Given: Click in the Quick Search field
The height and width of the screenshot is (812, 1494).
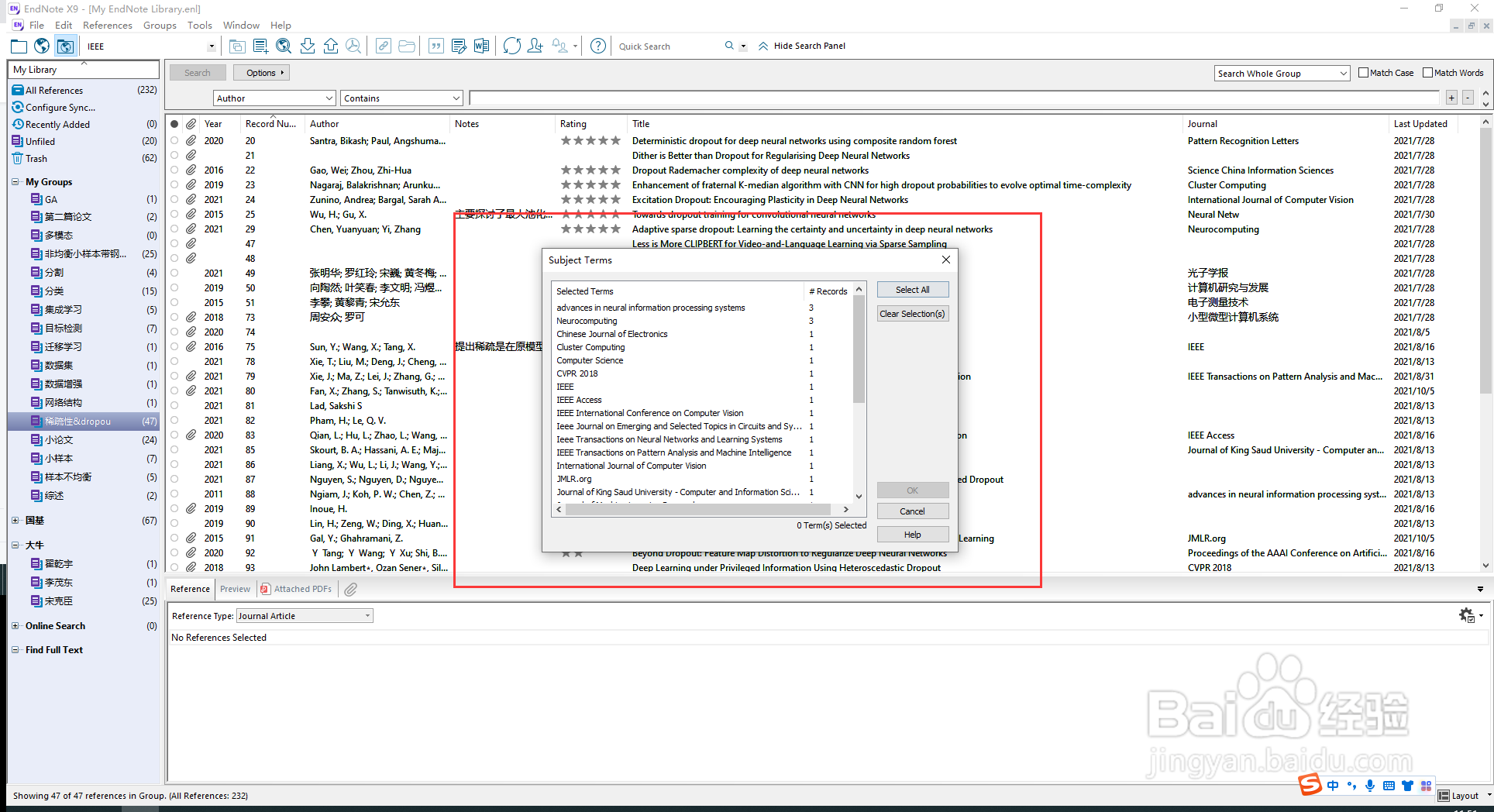Looking at the screenshot, I should pos(667,46).
